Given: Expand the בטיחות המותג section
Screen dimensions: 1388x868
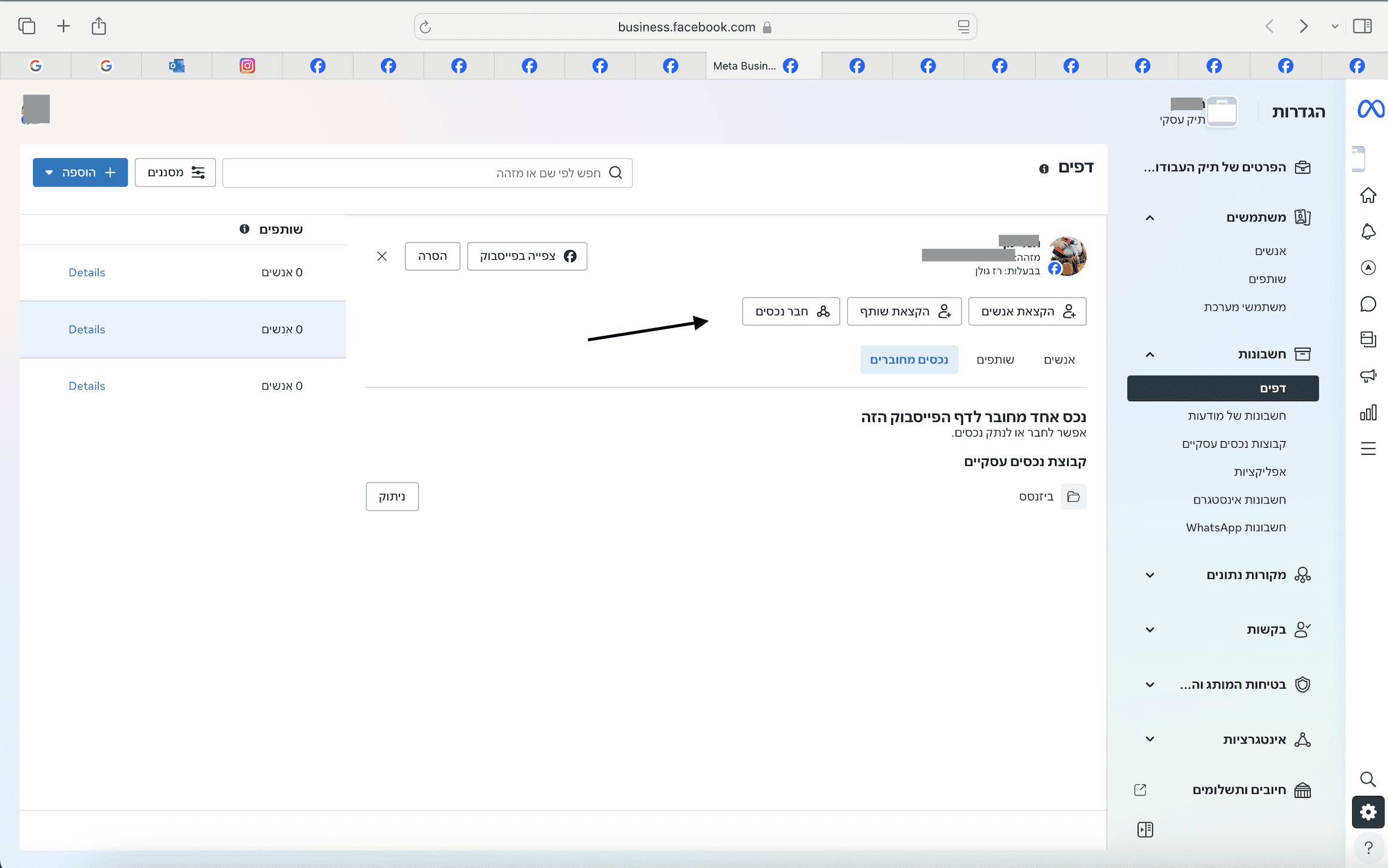Looking at the screenshot, I should pos(1150,685).
